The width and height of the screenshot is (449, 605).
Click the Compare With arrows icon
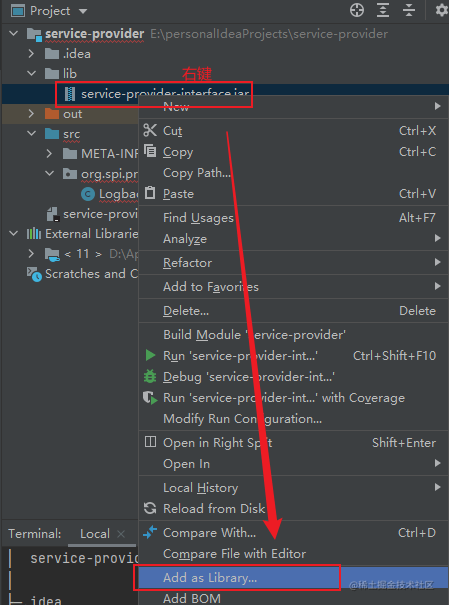click(150, 532)
